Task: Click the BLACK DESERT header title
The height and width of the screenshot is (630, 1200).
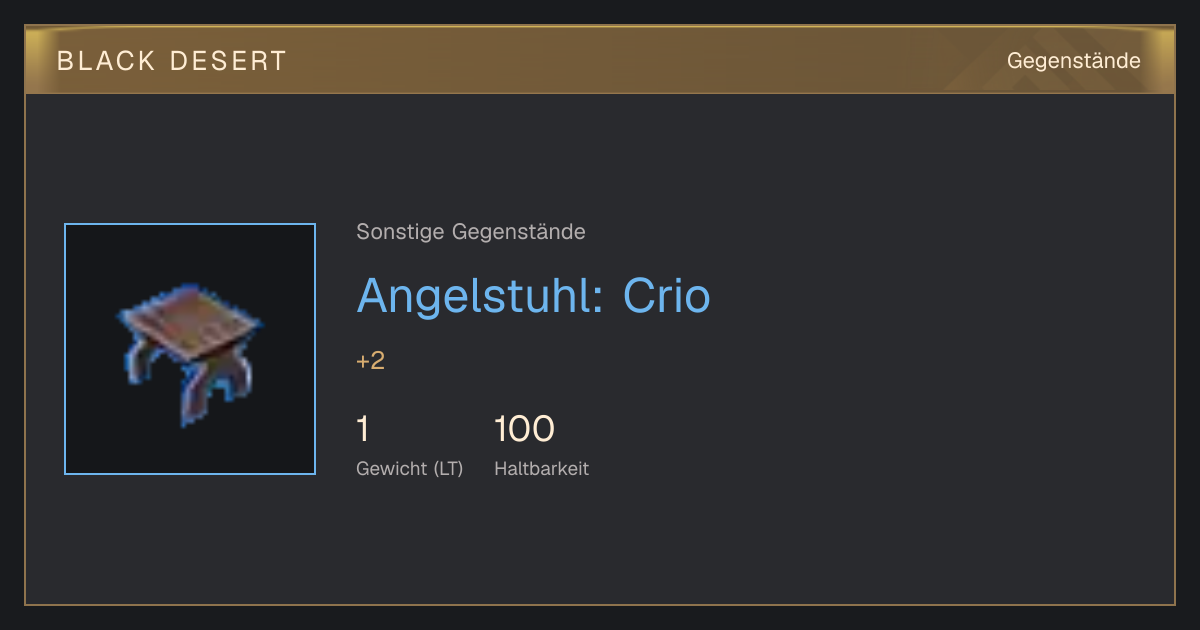Action: [x=172, y=61]
